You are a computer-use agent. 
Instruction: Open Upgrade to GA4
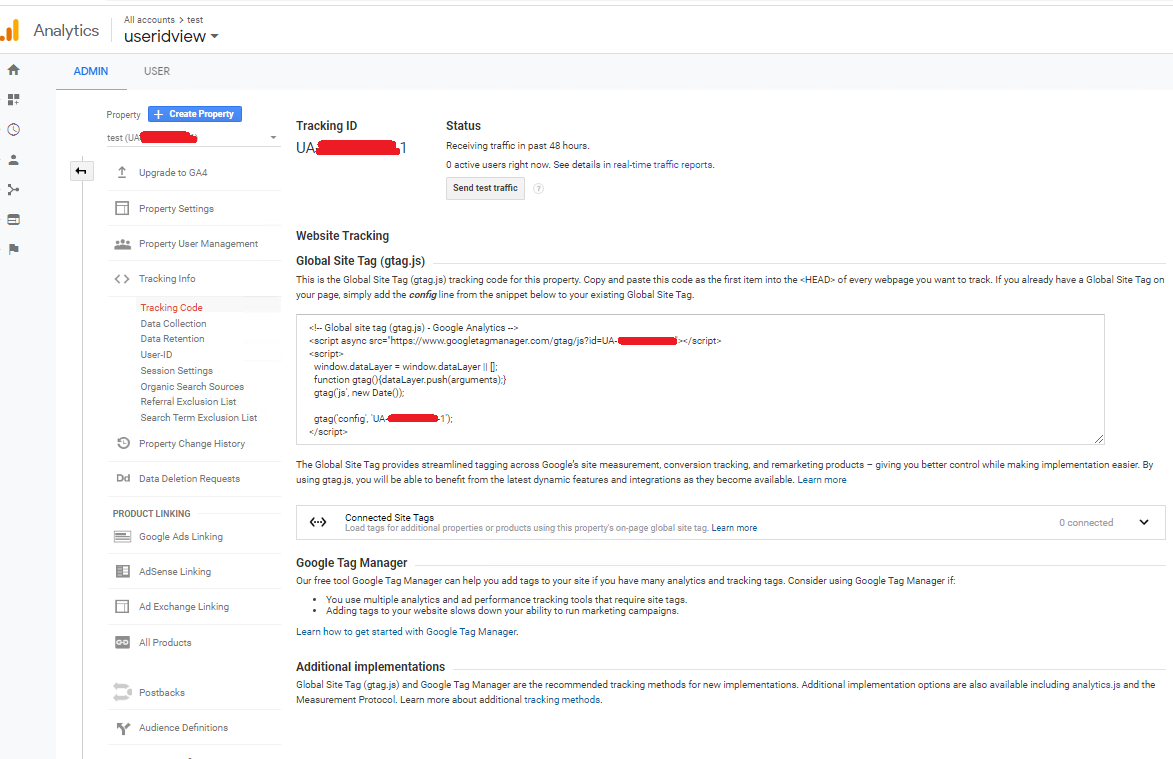(173, 173)
